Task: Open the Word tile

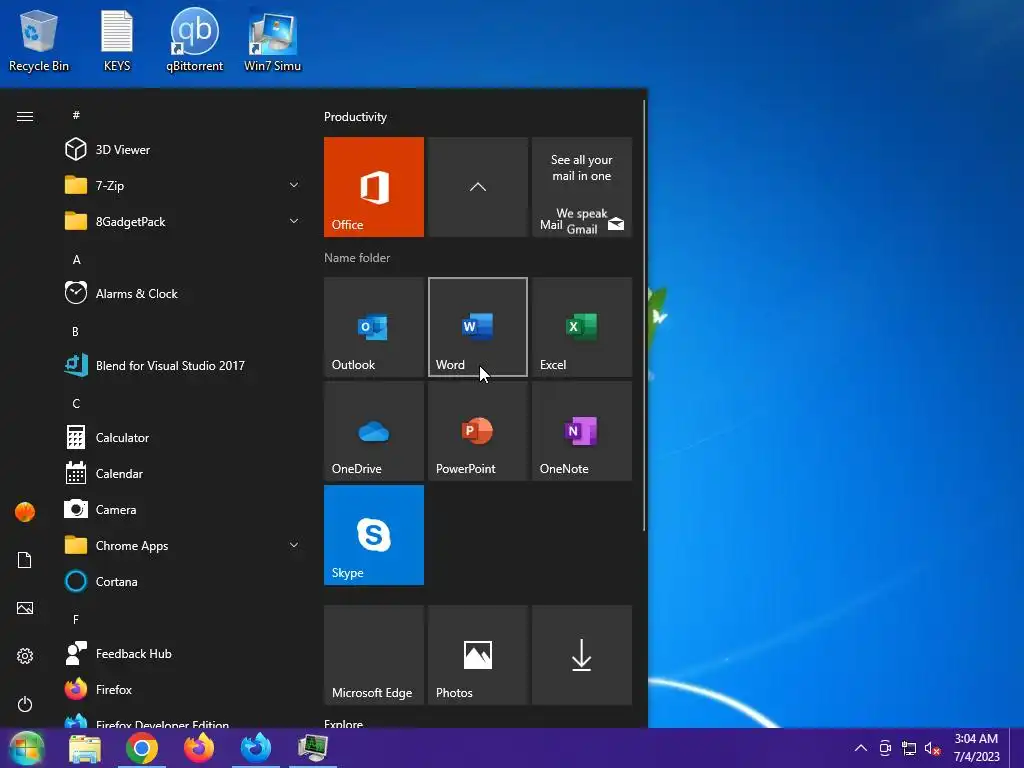Action: pyautogui.click(x=477, y=327)
